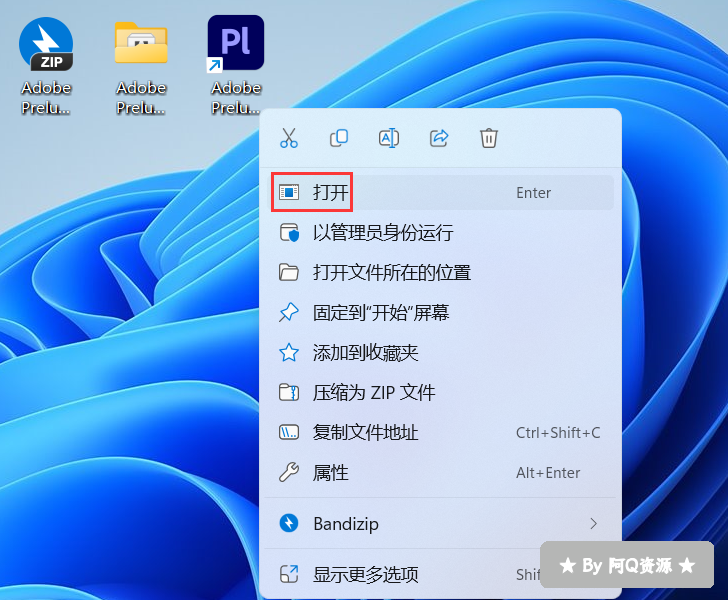Click the Copy icon in context menu
Image resolution: width=728 pixels, height=600 pixels.
click(339, 138)
